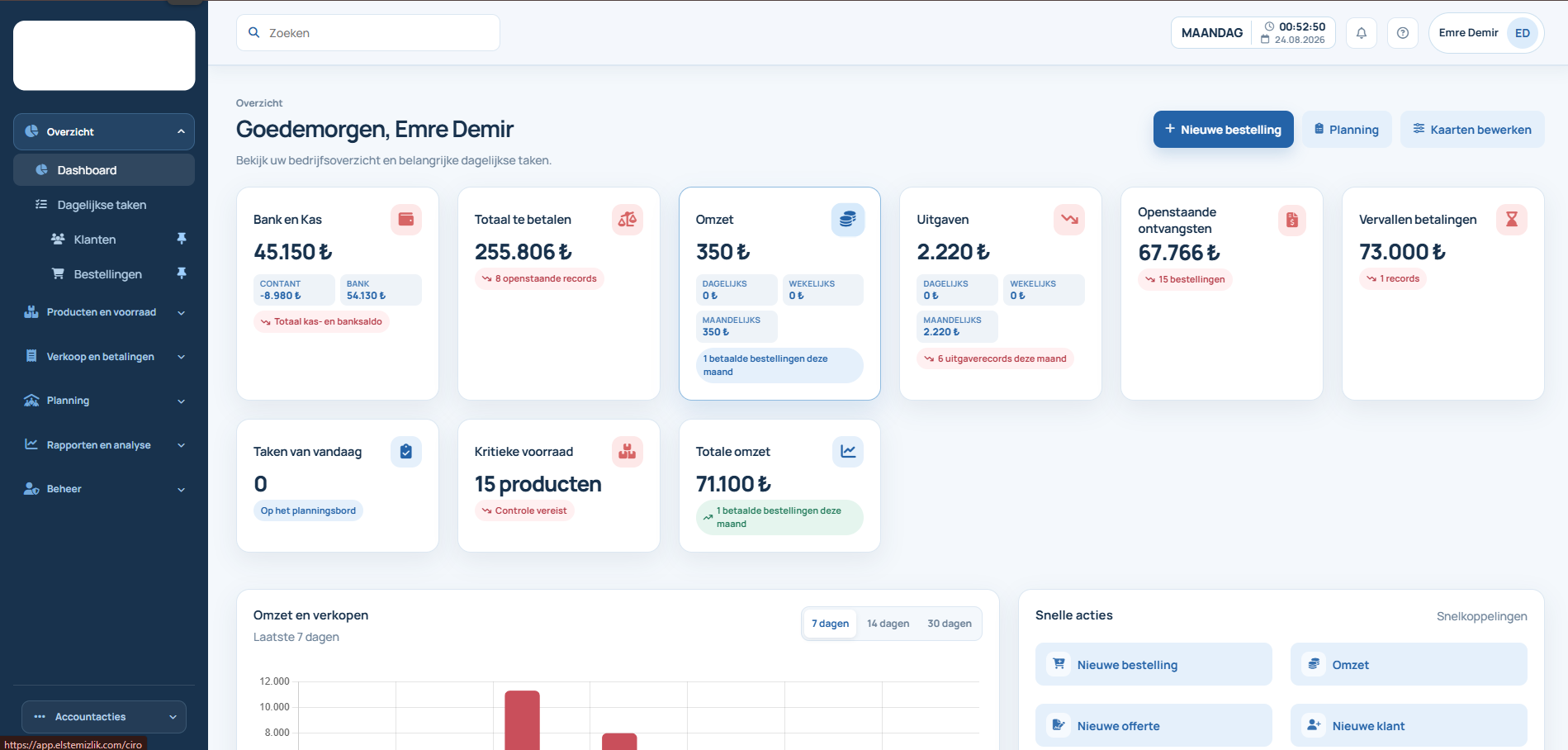Collapse the Overzicht sidebar section

[104, 131]
